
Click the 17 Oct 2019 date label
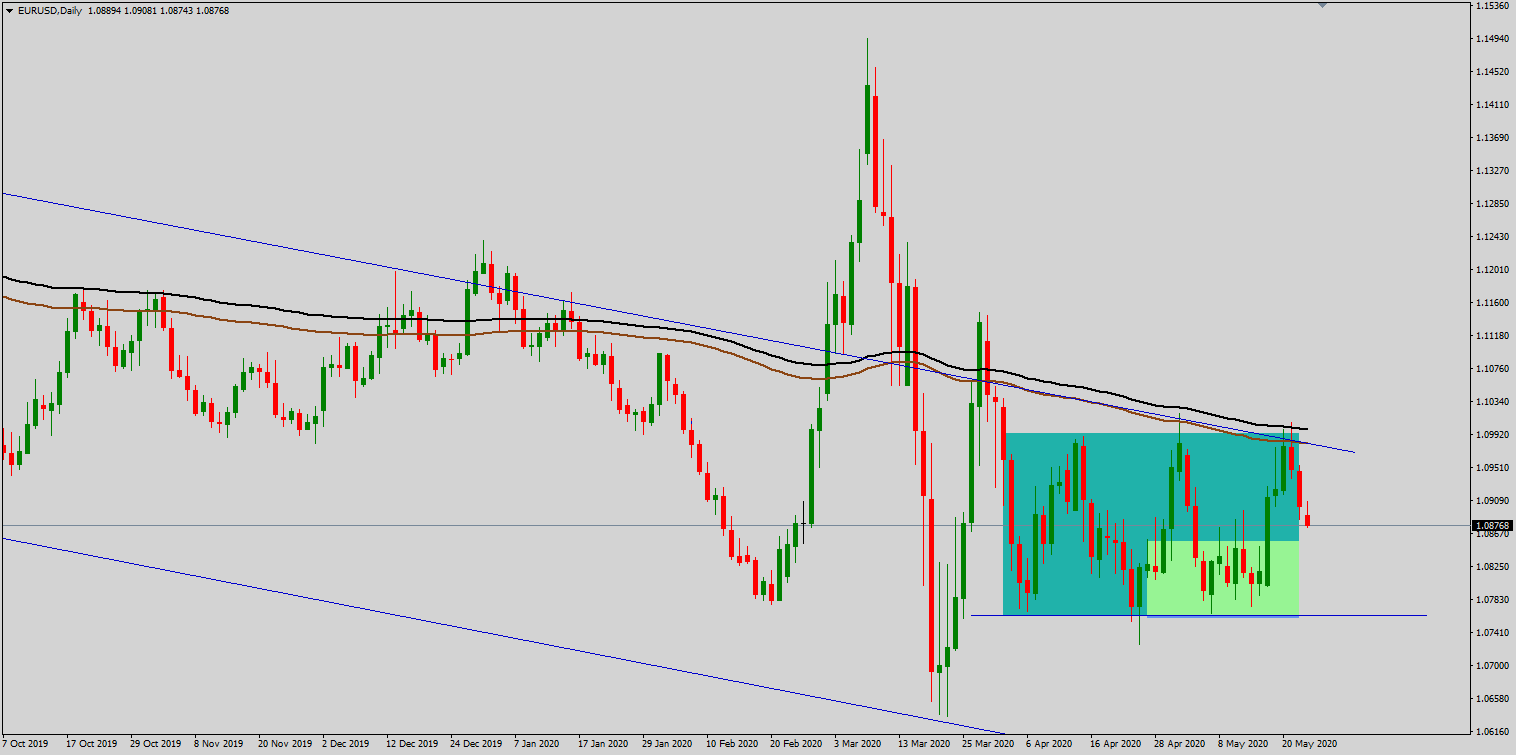pos(90,745)
